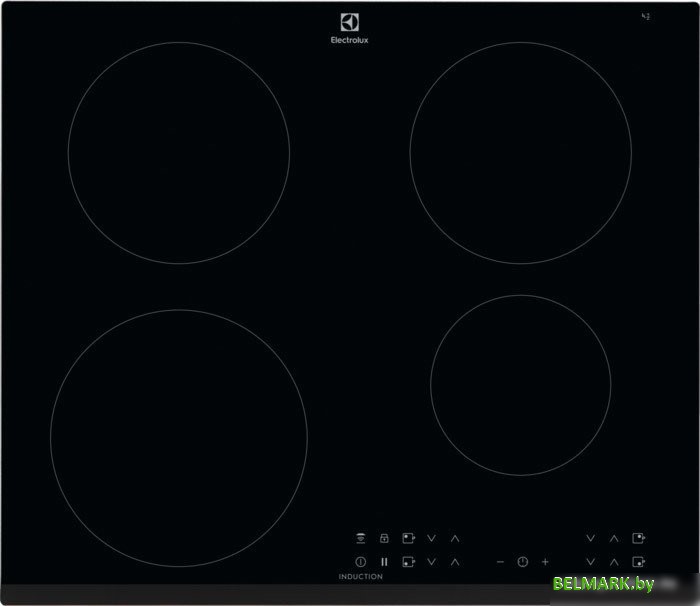Image resolution: width=700 pixels, height=606 pixels.
Task: Select the front-right zone indicator icon
Action: point(638,562)
